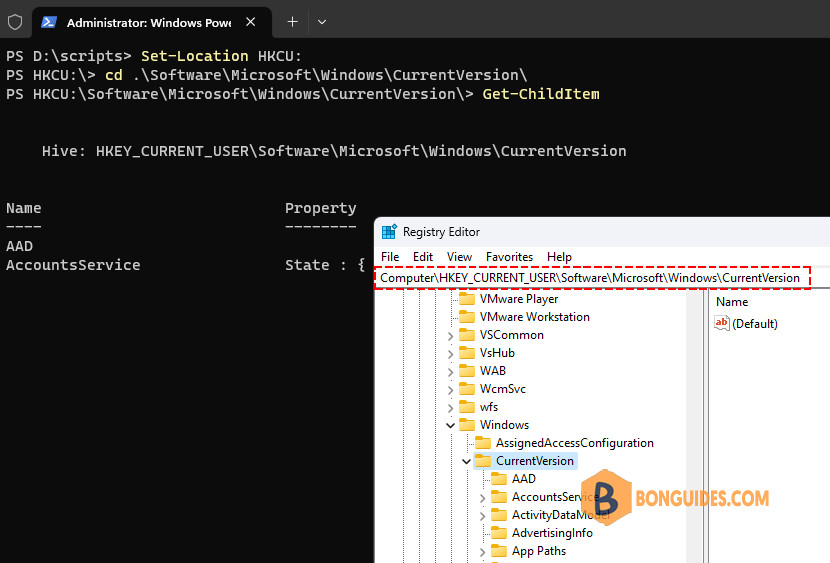Select the wfs key
Screen dimensions: 830x563
coord(489,407)
